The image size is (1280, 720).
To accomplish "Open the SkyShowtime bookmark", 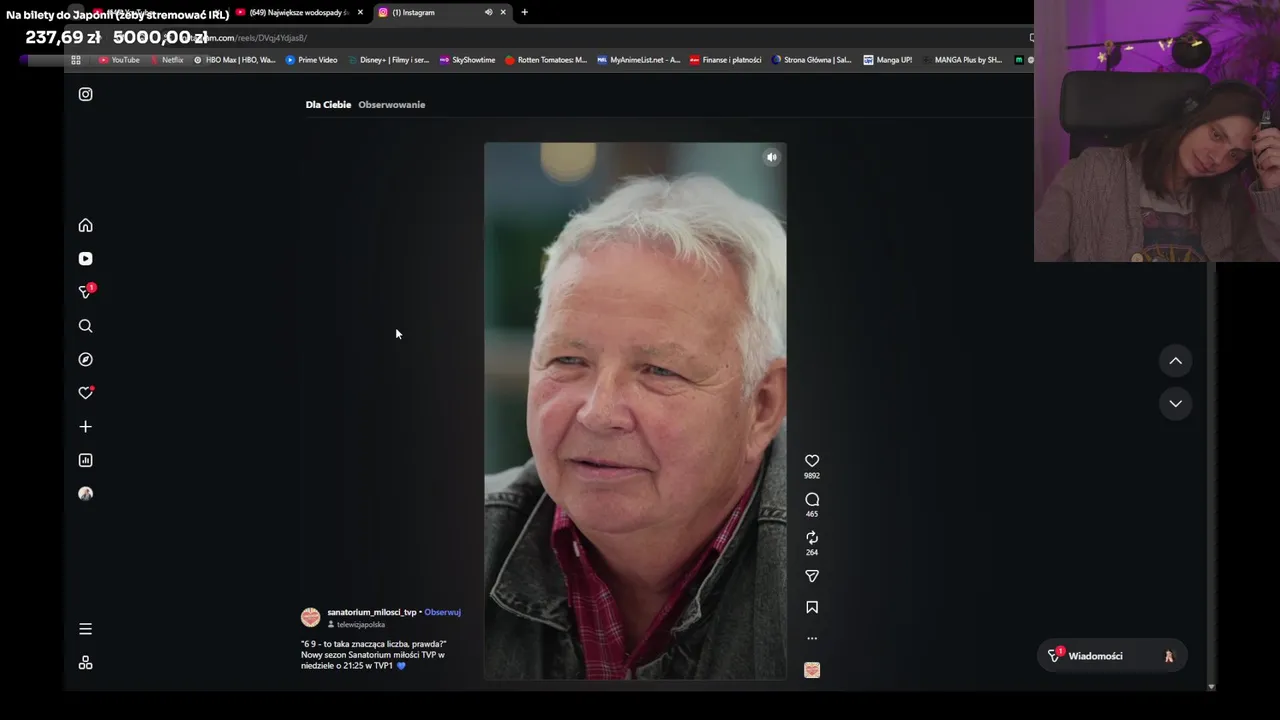I will pos(468,60).
